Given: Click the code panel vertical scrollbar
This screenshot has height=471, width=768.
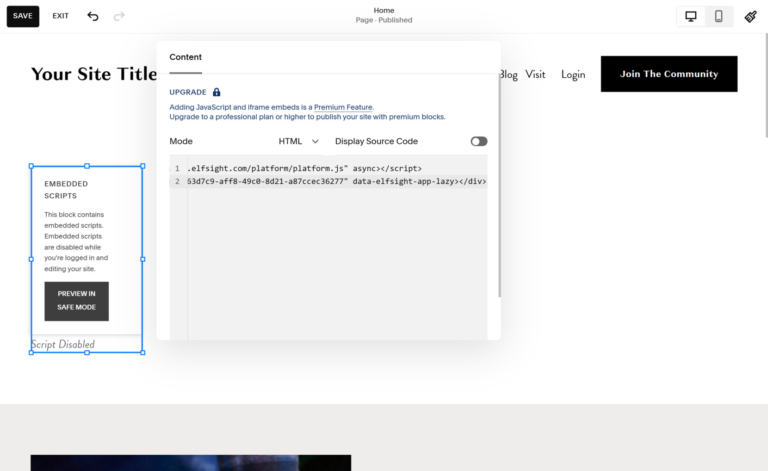Looking at the screenshot, I should coord(499,185).
